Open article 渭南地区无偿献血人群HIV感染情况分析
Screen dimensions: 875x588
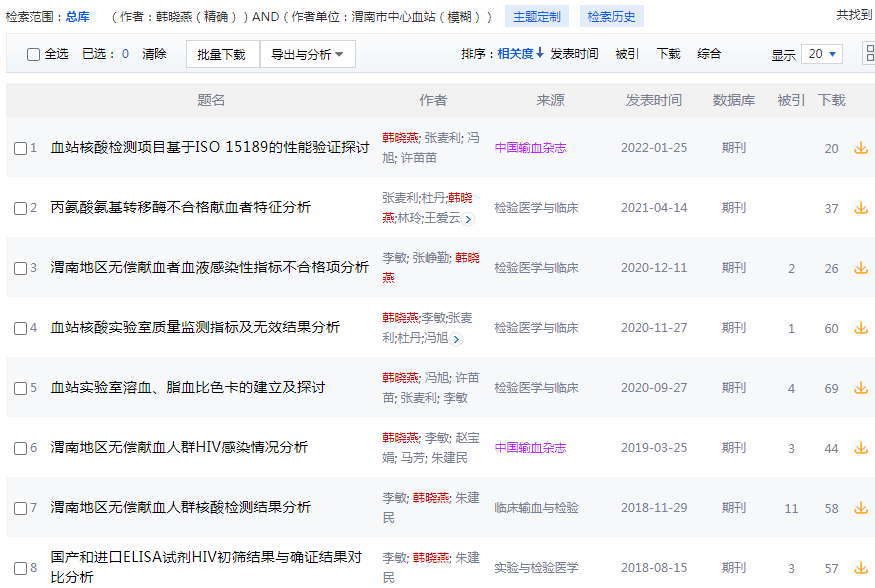pos(179,447)
